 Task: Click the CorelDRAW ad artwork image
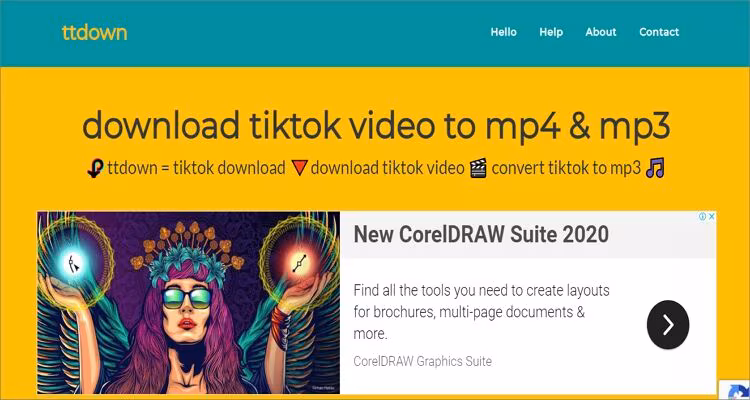(x=188, y=302)
